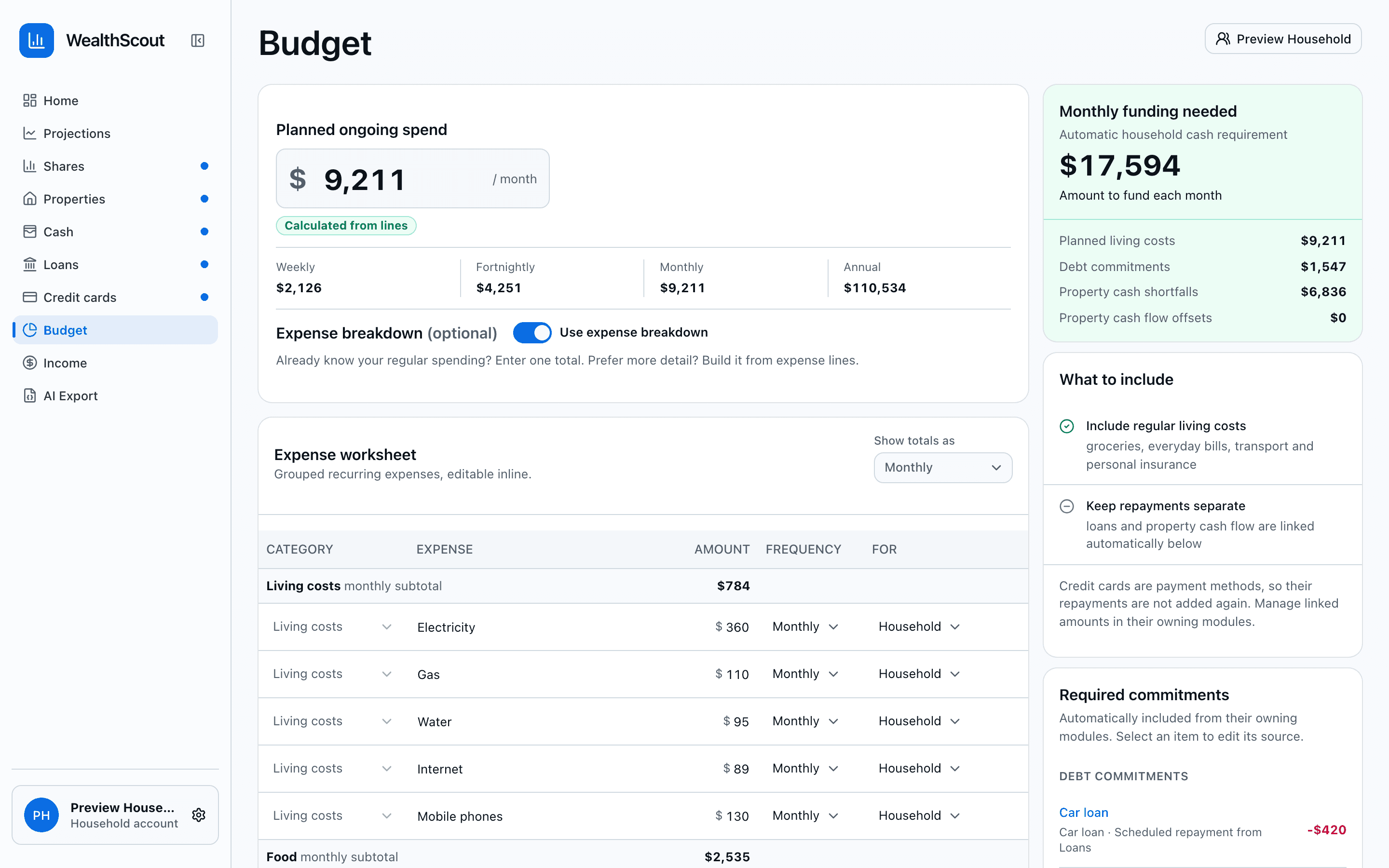1389x868 pixels.
Task: Click the Annual $110,534 figure
Action: click(x=875, y=287)
